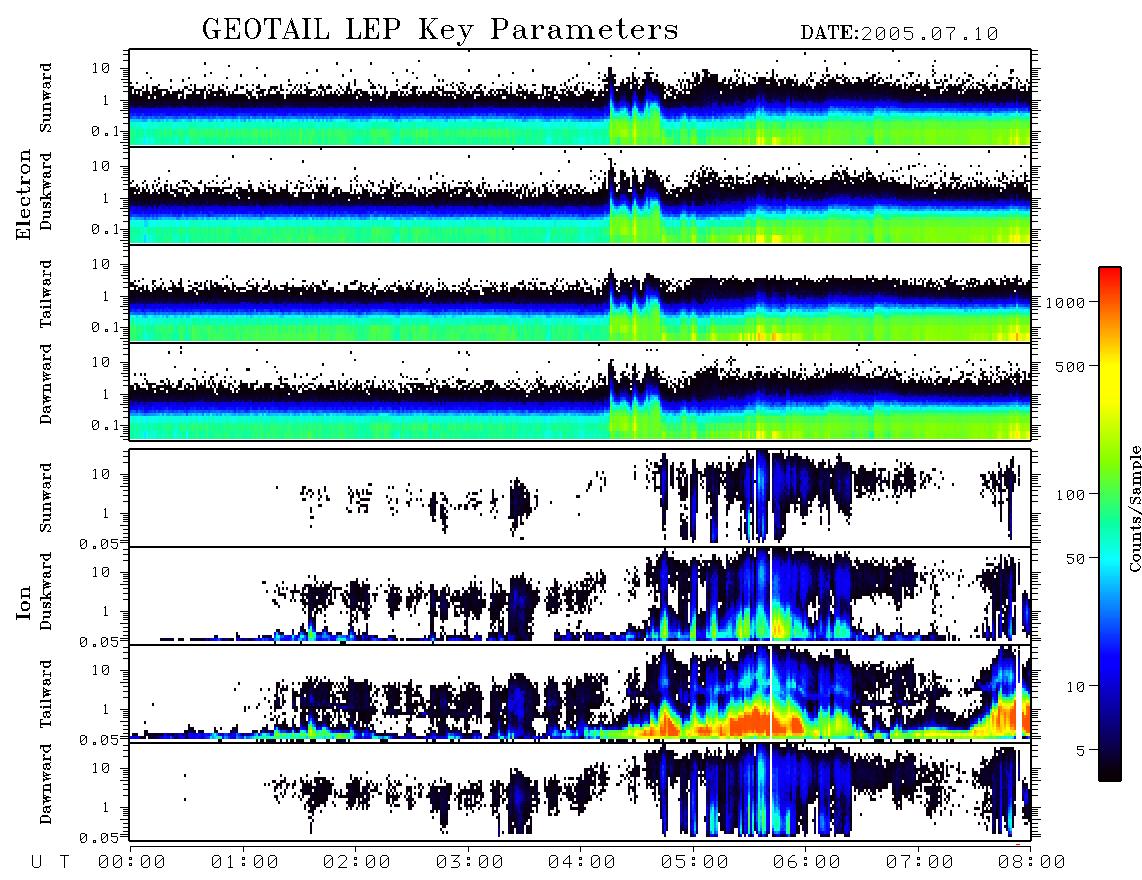Click the "Electron" group axis label
This screenshot has width=1142, height=880.
[24, 194]
